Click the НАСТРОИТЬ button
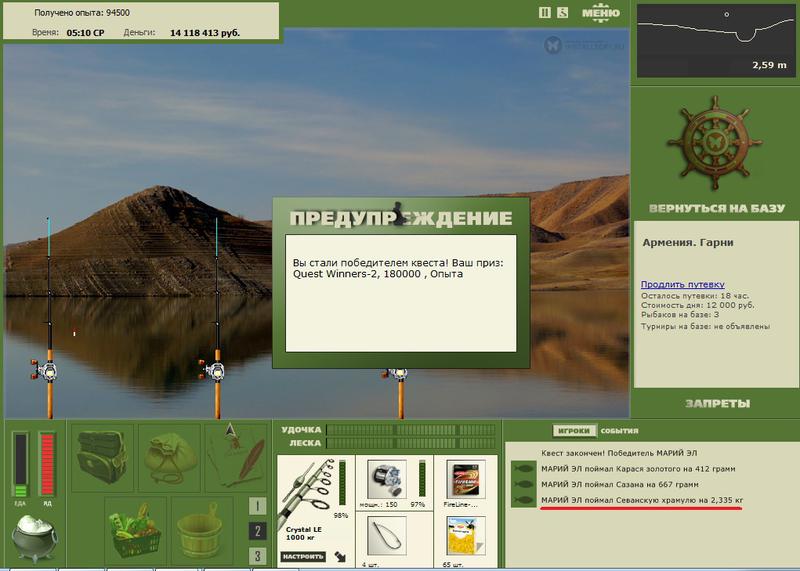Screen dimensions: 800x571 pyautogui.click(x=303, y=556)
